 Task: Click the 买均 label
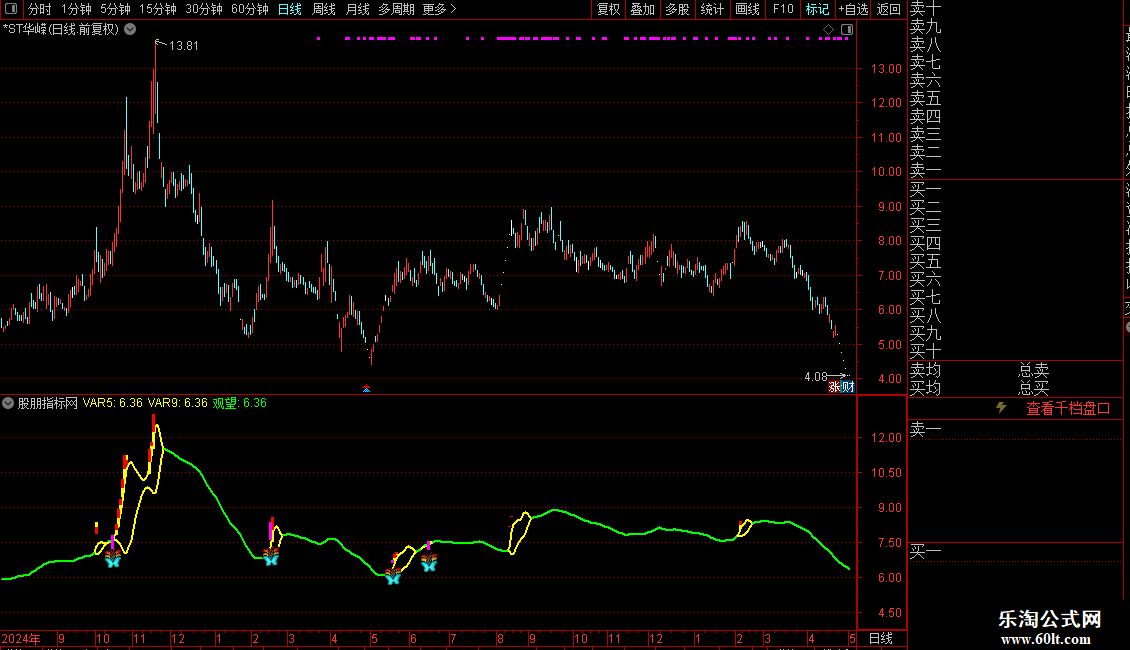925,388
